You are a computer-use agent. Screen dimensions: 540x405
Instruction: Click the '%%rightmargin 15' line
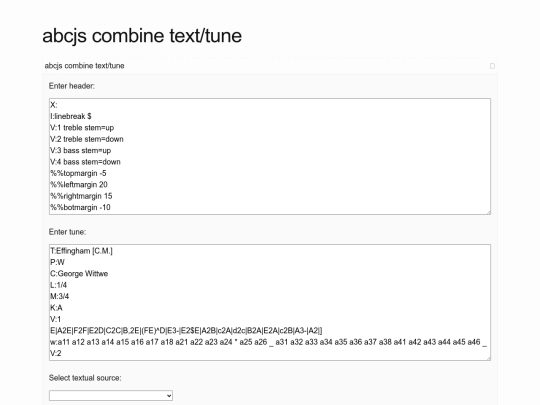[81, 196]
